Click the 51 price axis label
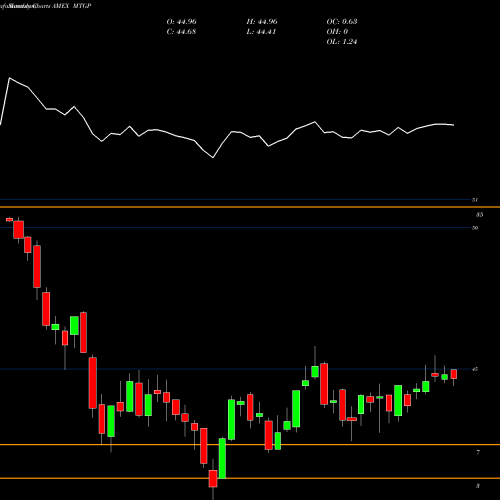Viewport: 500px width, 500px height. pyautogui.click(x=475, y=200)
